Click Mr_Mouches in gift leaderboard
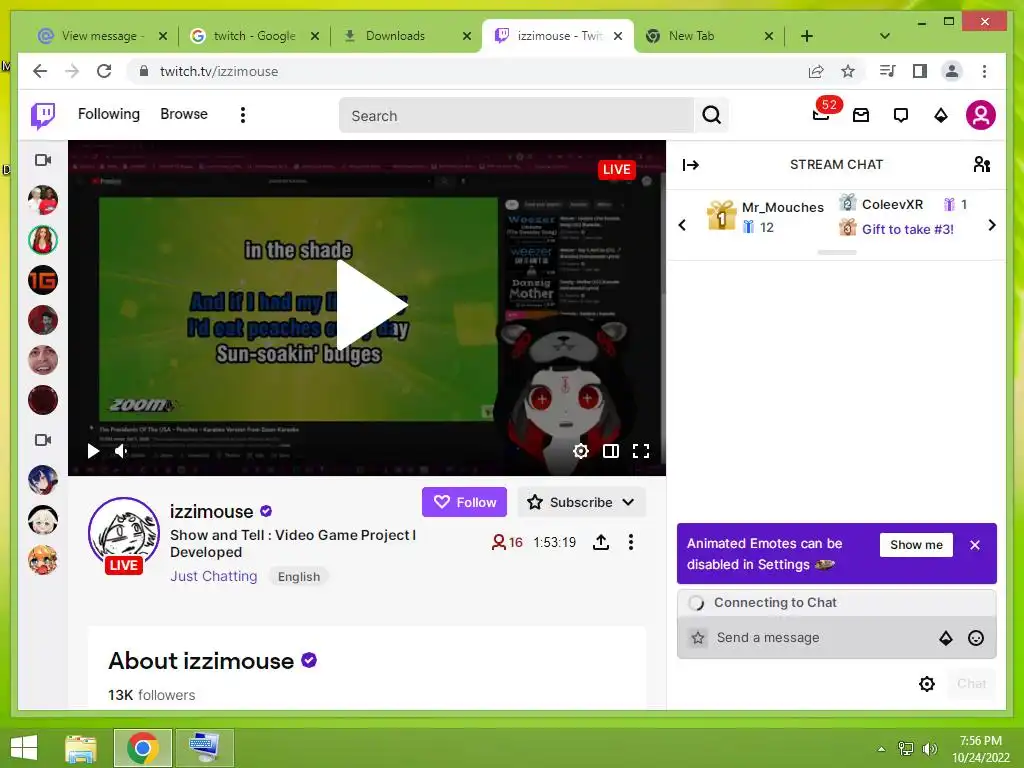This screenshot has height=768, width=1024. click(782, 208)
